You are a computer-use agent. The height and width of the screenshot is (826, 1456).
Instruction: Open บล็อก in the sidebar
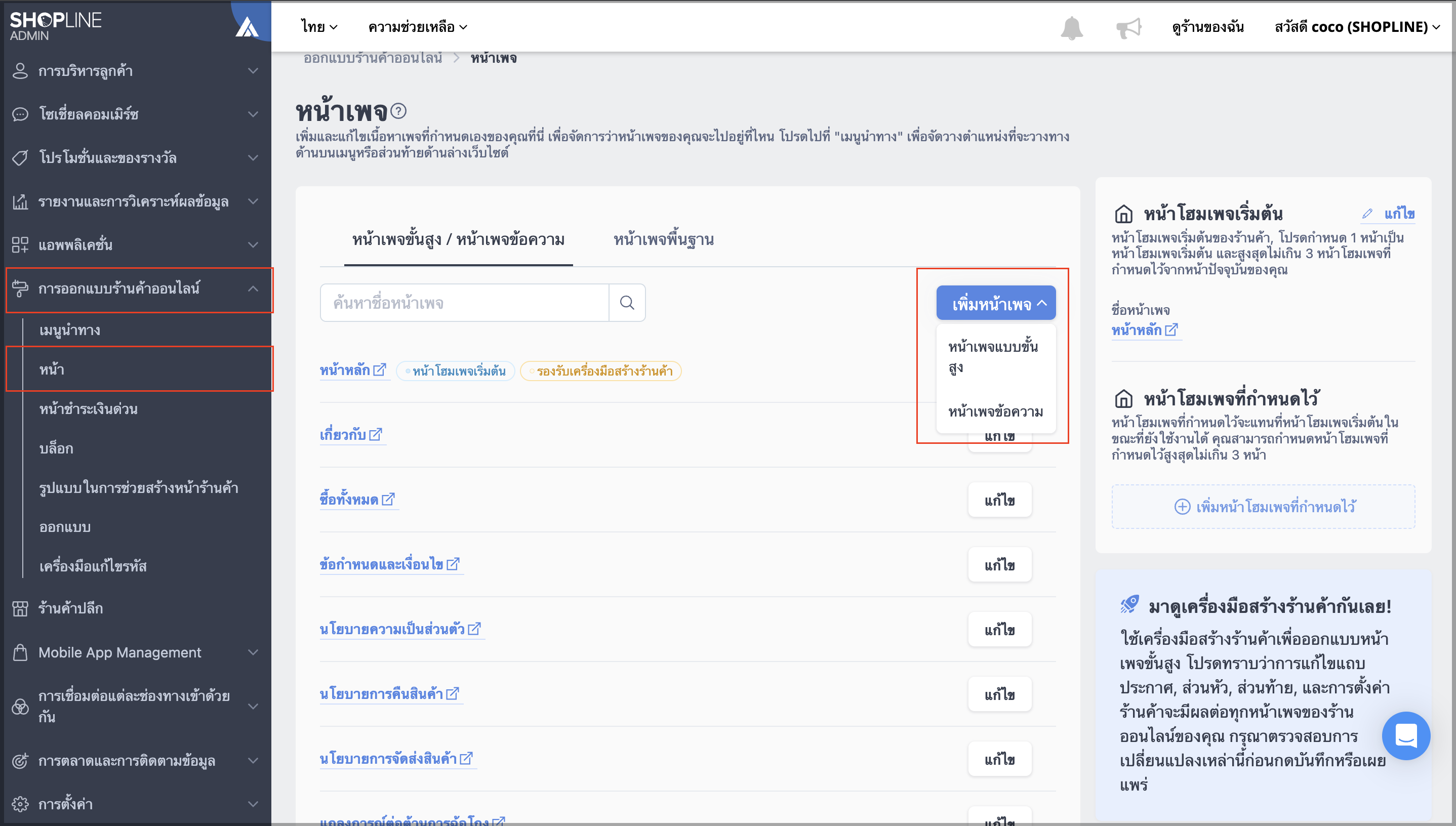coord(56,448)
